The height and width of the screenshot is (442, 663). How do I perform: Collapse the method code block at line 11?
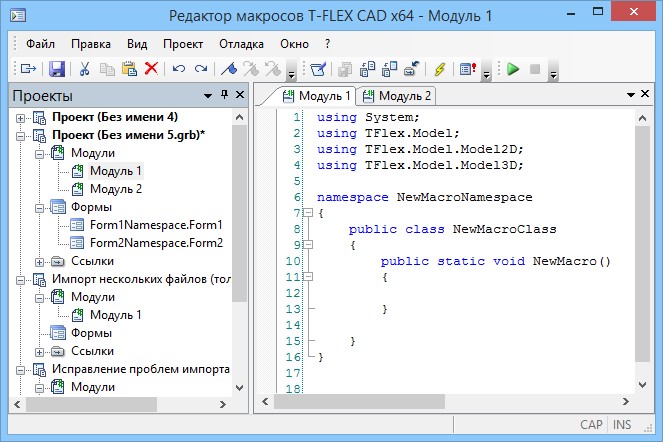(308, 277)
